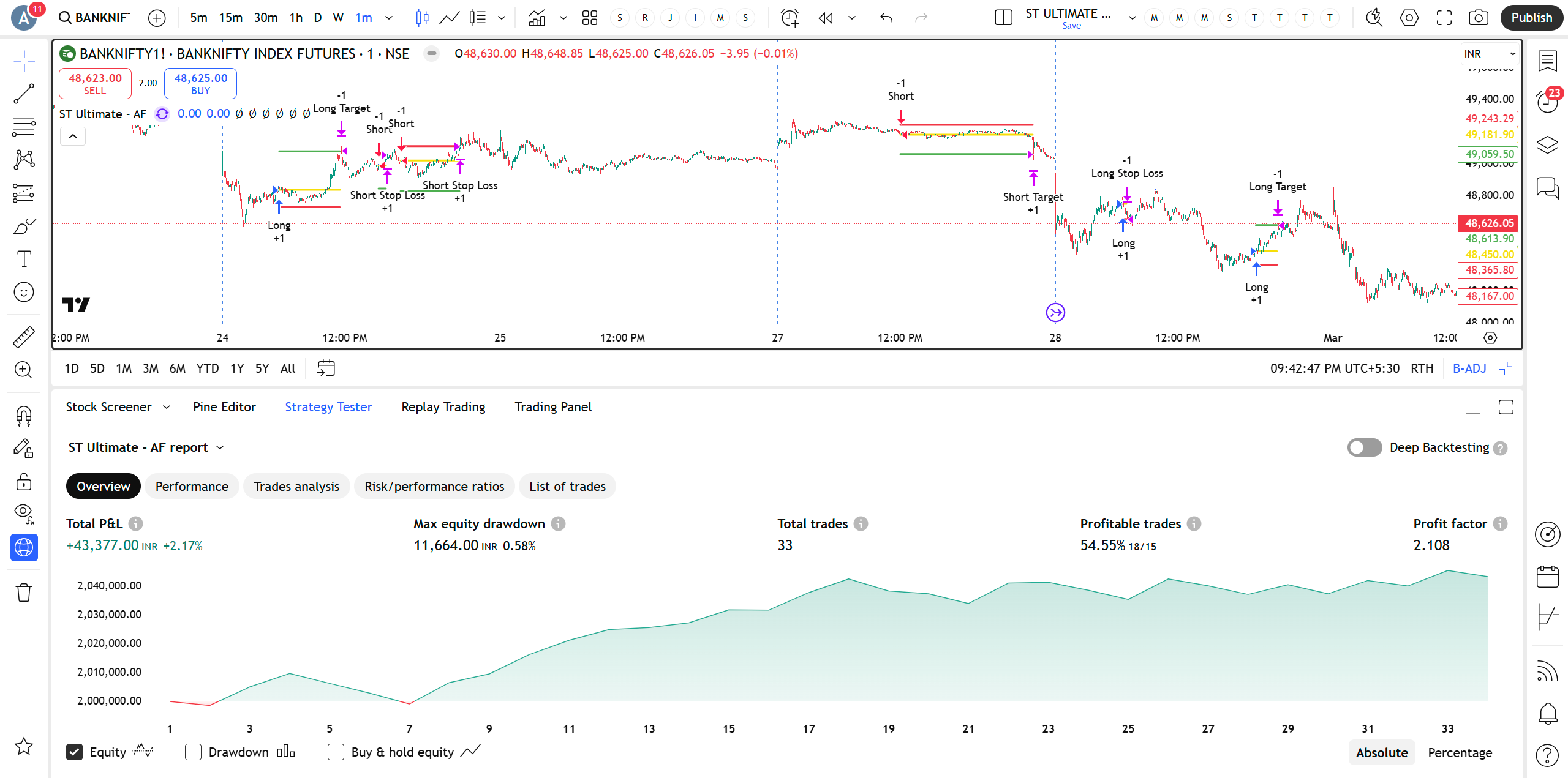This screenshot has height=778, width=1568.
Task: Select the 5m timeframe
Action: pyautogui.click(x=198, y=18)
